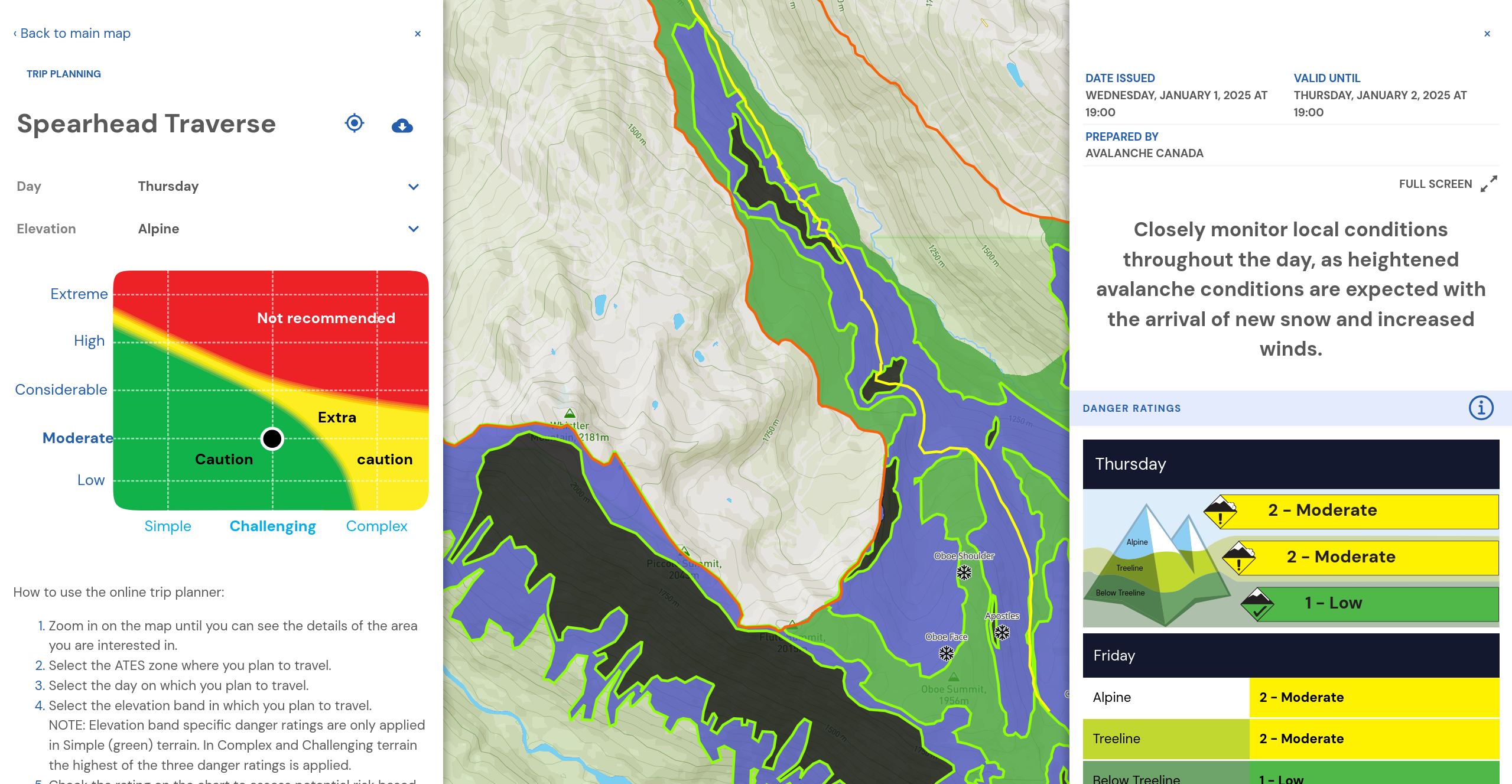Click the Whistler Mountain peak marker

570,414
